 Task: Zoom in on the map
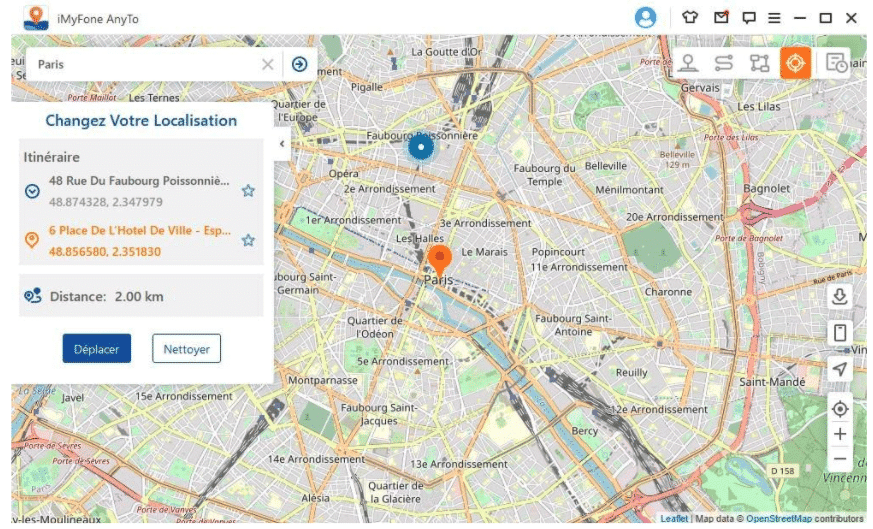tap(840, 434)
